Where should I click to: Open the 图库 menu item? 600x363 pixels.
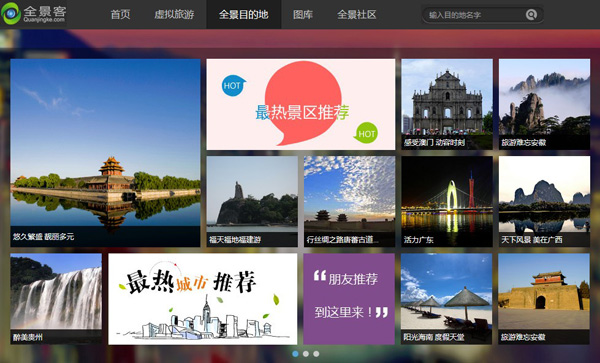pos(303,15)
